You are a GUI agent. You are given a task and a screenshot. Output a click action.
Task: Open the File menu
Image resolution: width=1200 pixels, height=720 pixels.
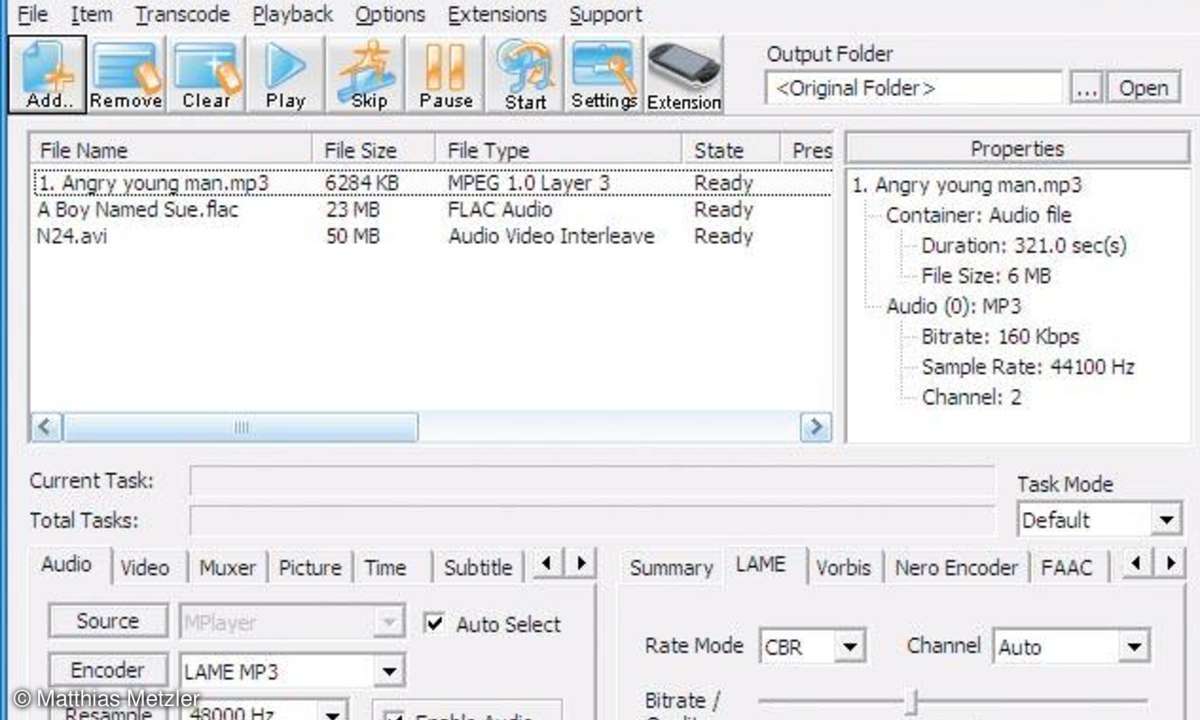pos(33,15)
